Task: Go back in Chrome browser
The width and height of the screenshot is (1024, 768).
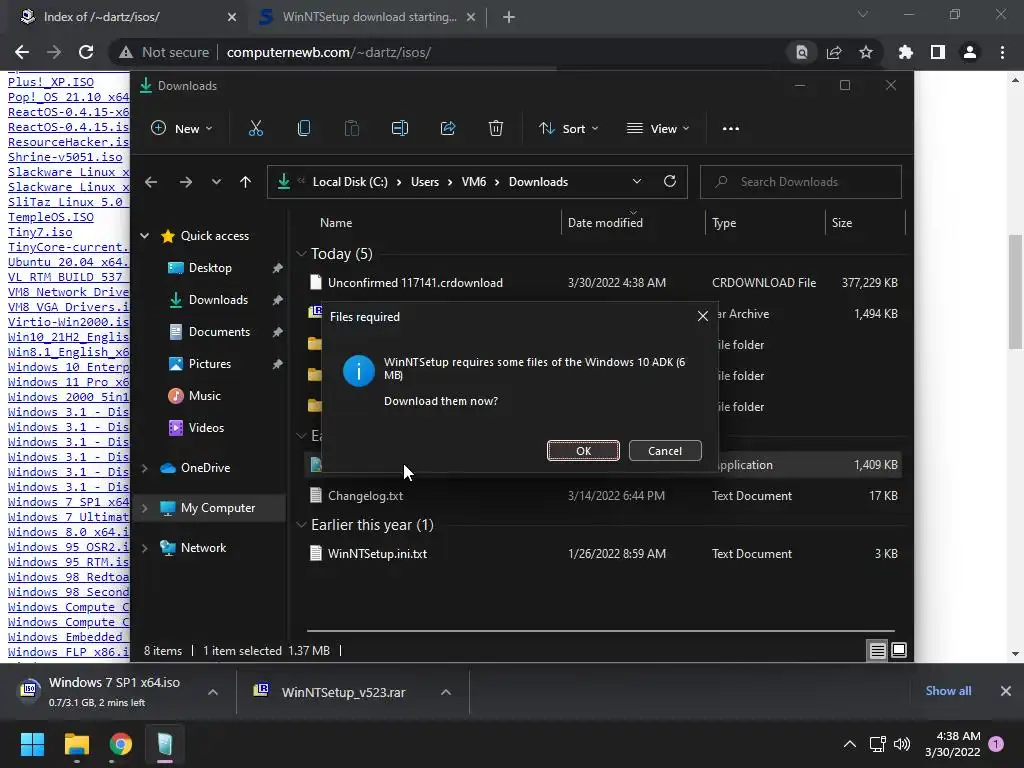Action: pos(22,52)
